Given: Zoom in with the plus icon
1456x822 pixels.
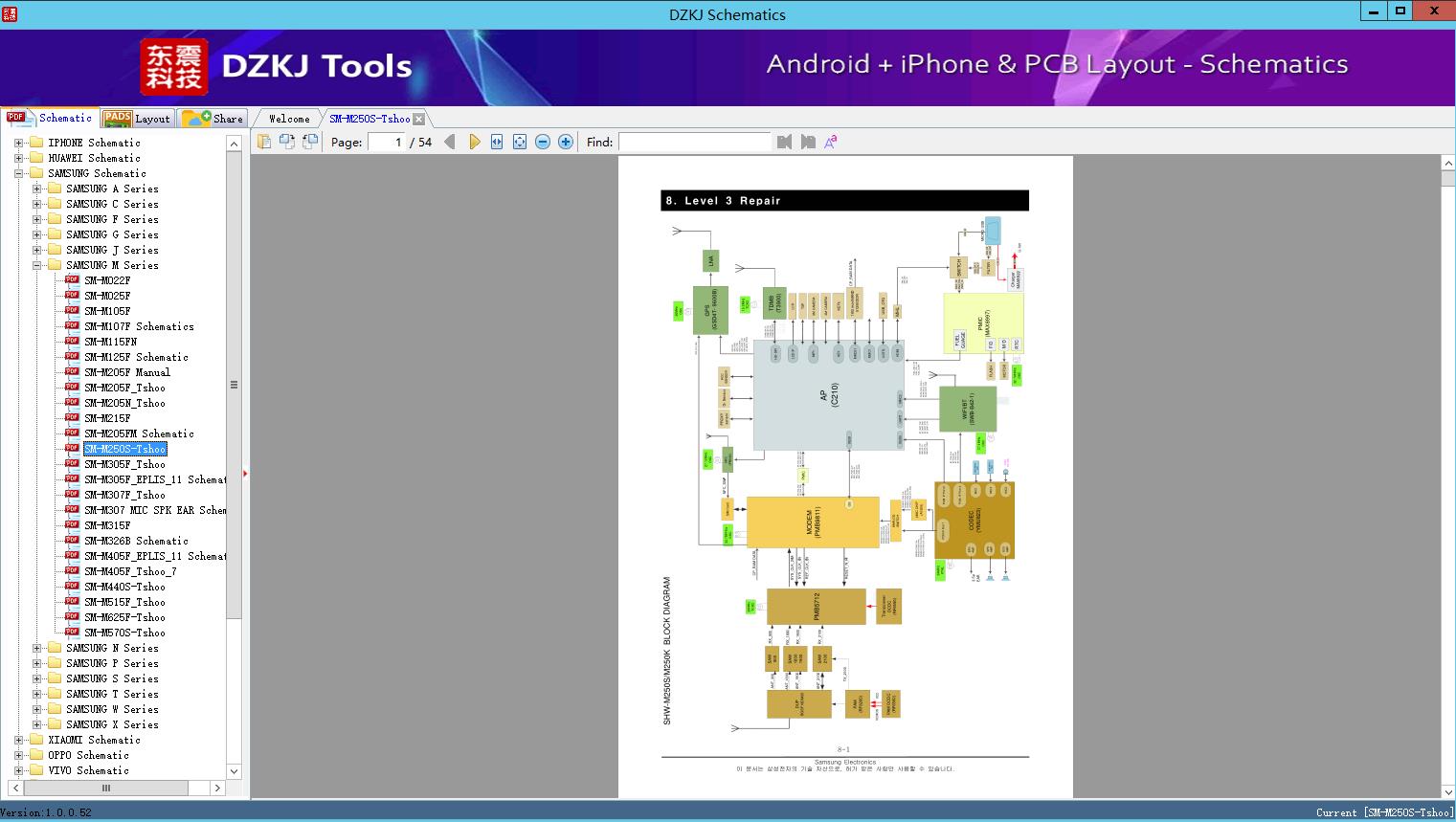Looking at the screenshot, I should pyautogui.click(x=566, y=142).
